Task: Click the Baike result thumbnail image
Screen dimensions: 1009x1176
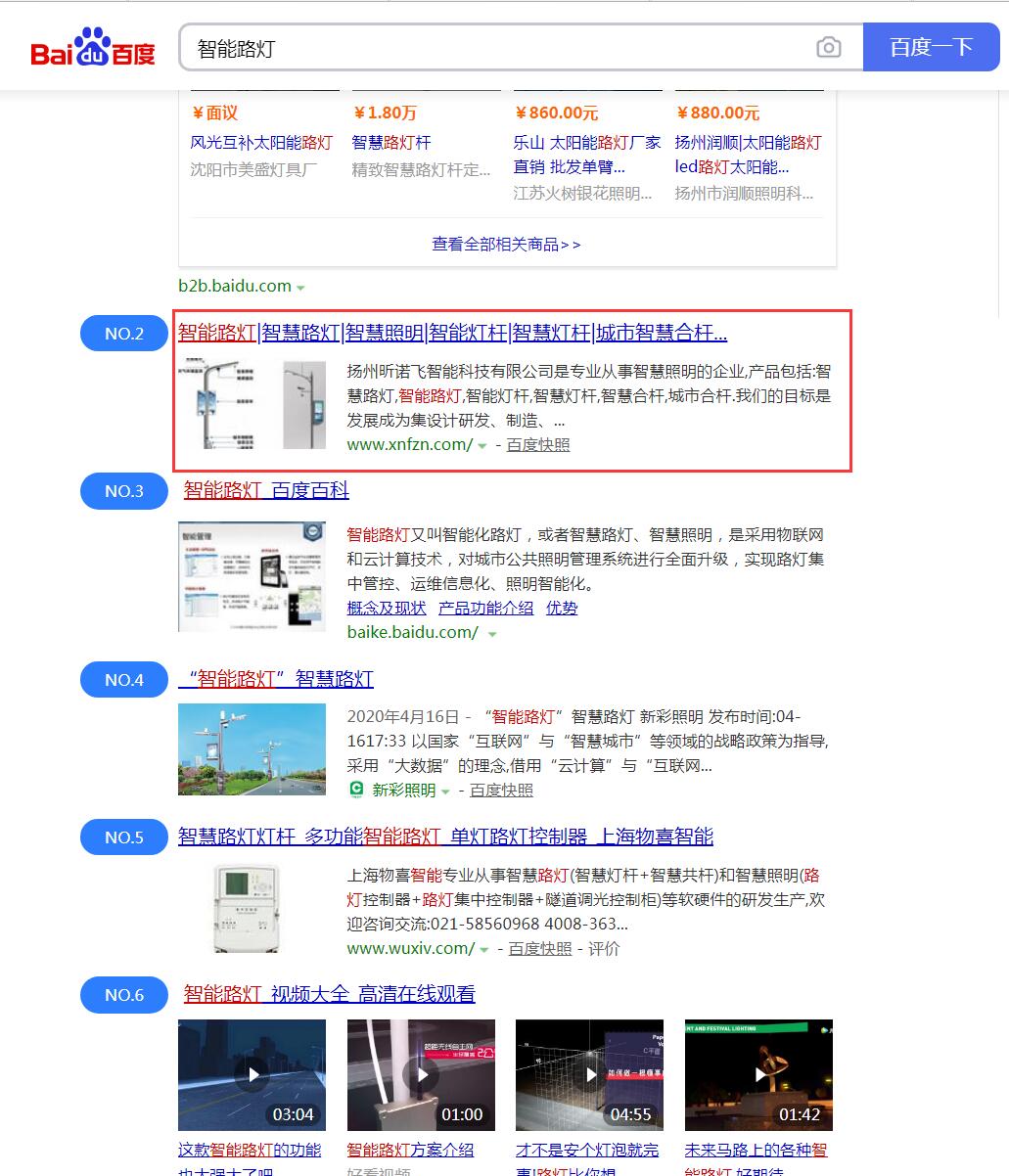Action: coord(252,576)
